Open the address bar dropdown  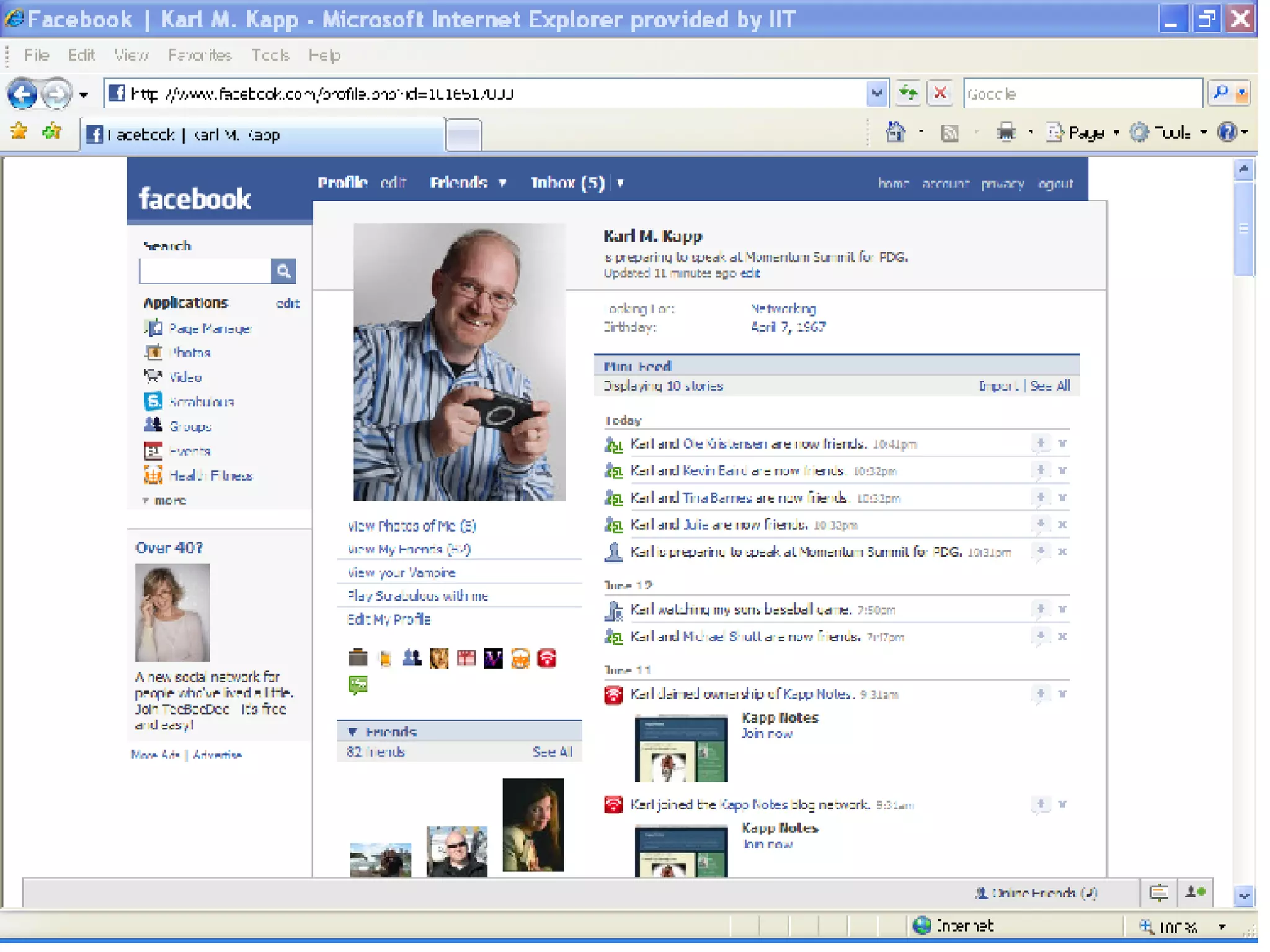pyautogui.click(x=876, y=94)
